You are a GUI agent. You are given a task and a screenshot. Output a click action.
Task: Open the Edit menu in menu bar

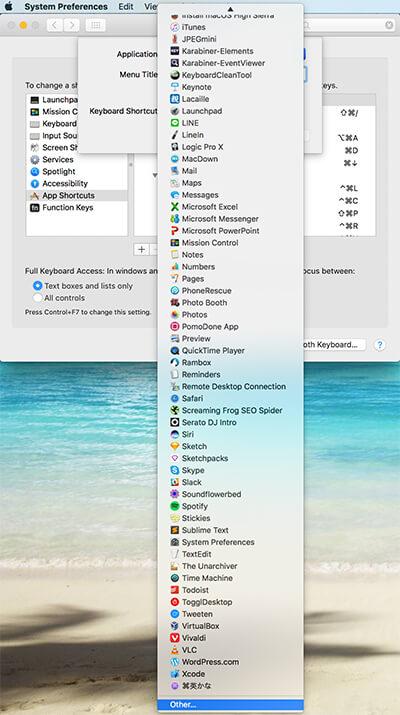126,6
